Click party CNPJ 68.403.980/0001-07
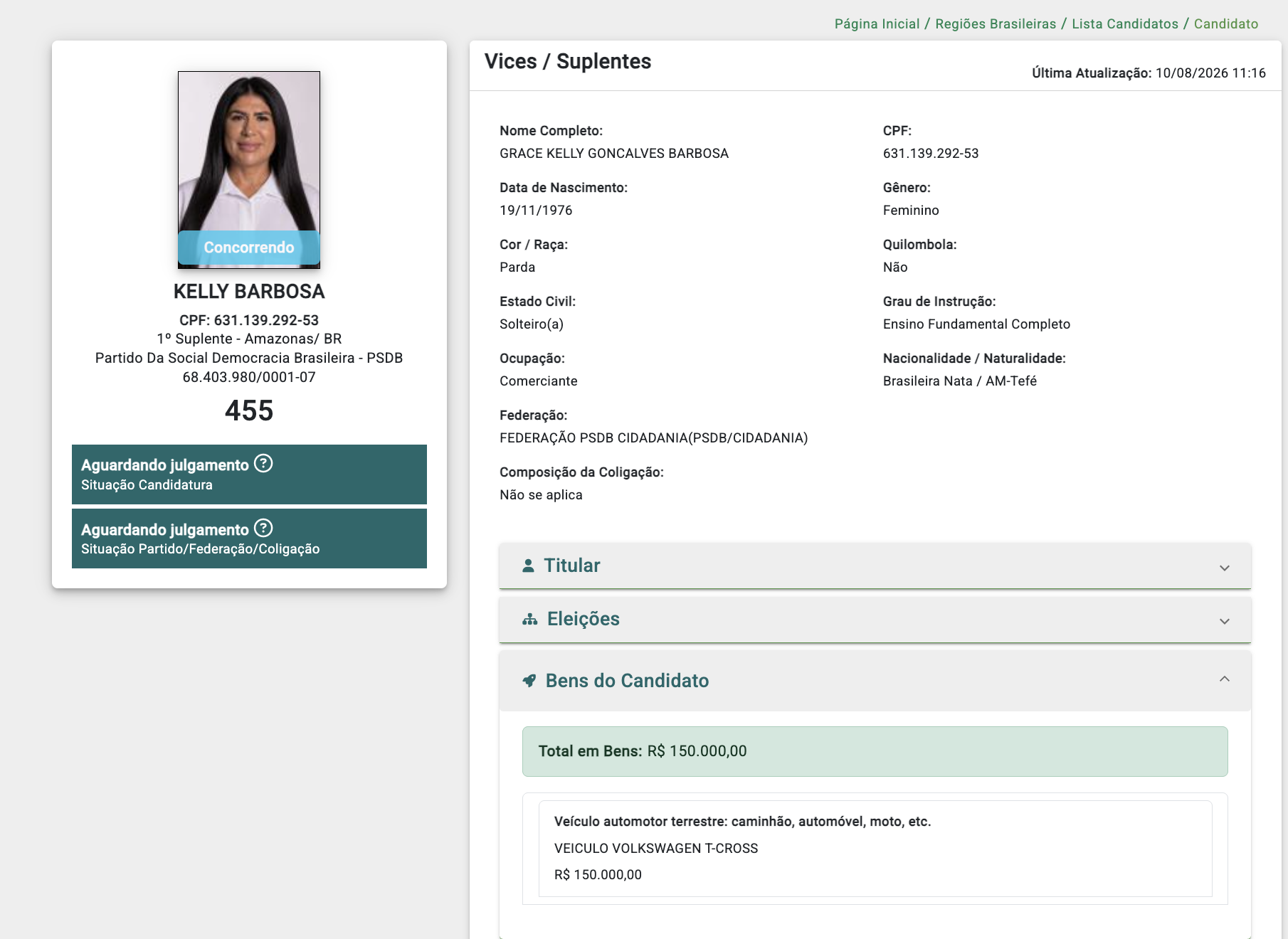The width and height of the screenshot is (1288, 939). (249, 377)
